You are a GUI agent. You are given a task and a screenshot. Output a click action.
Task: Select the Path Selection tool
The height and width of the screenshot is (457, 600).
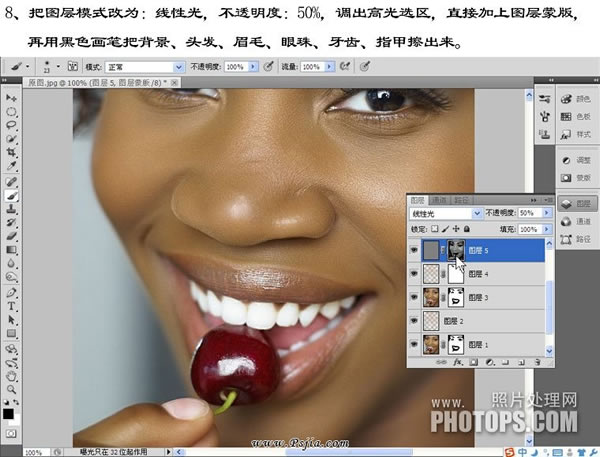11,320
